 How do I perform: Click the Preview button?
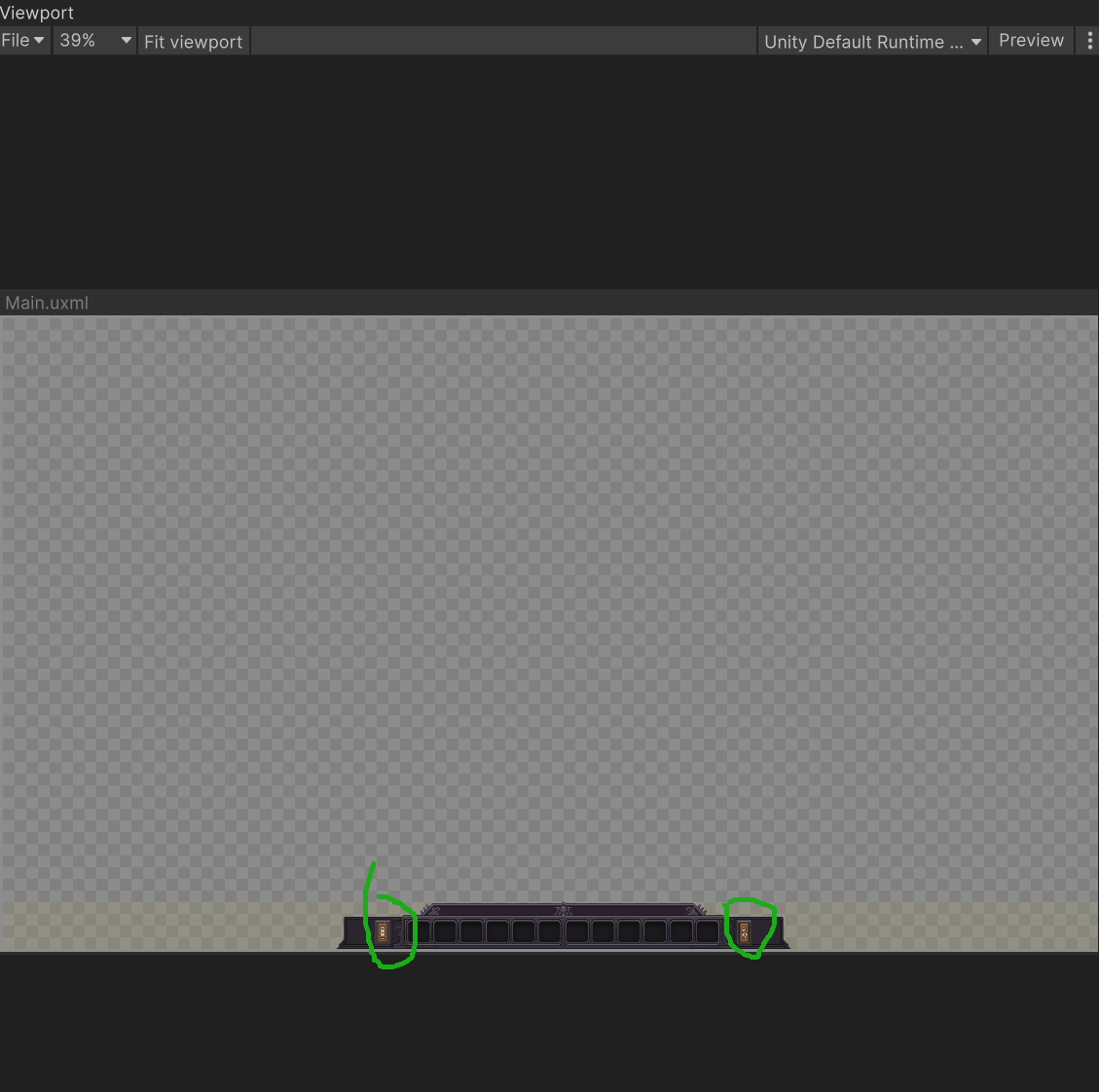1031,40
